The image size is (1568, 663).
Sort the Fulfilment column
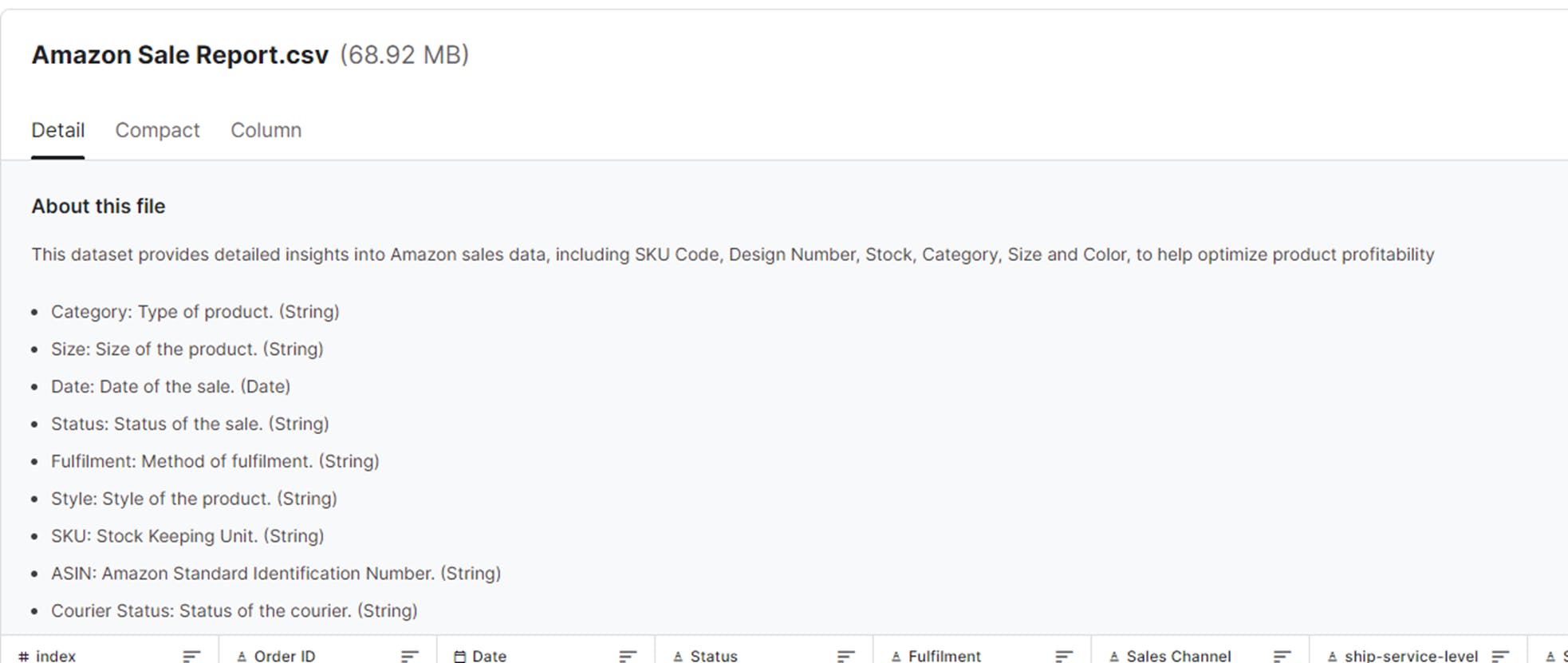coord(1064,656)
